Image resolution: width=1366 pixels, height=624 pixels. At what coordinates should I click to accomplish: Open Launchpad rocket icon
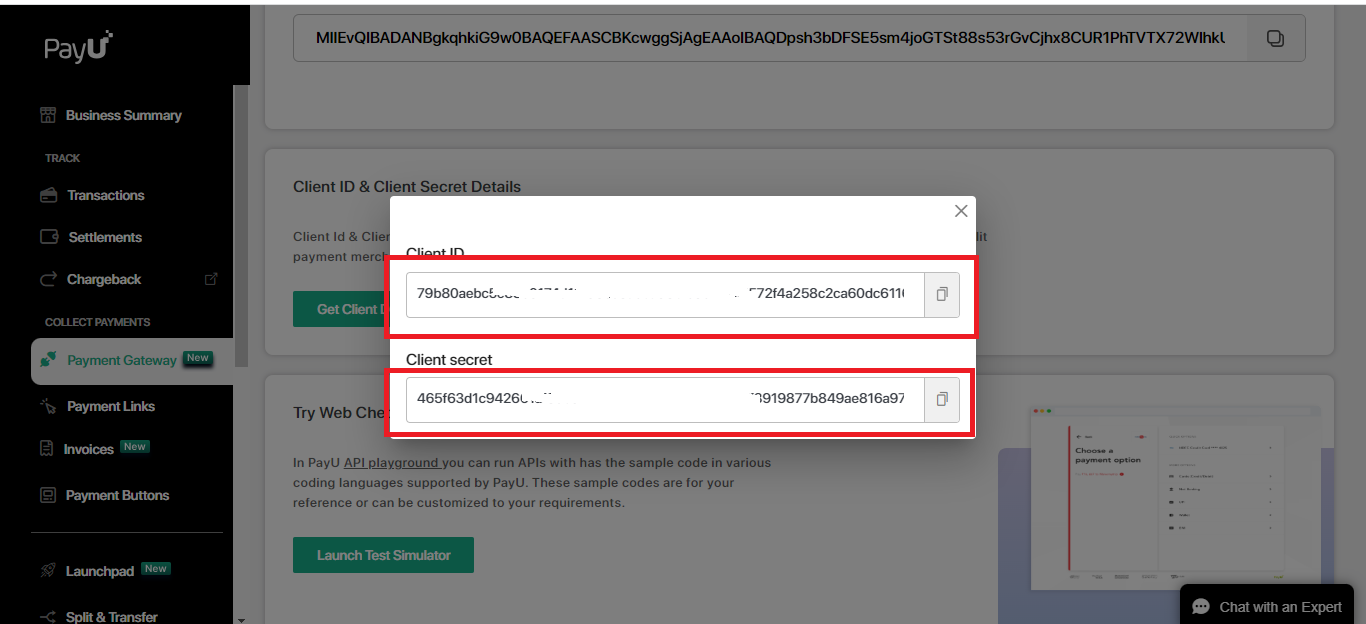(47, 571)
